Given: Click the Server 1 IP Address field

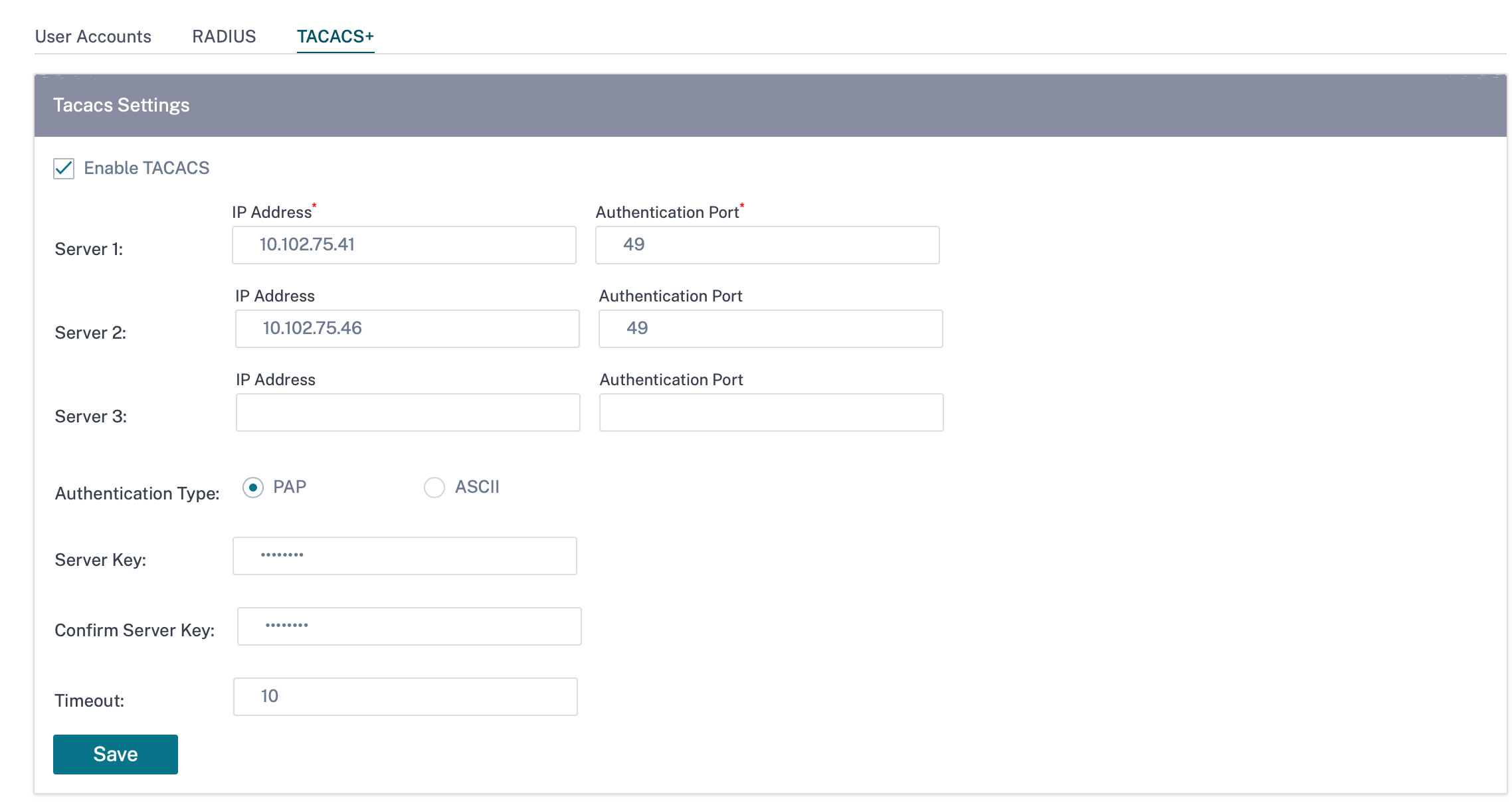Looking at the screenshot, I should 404,245.
